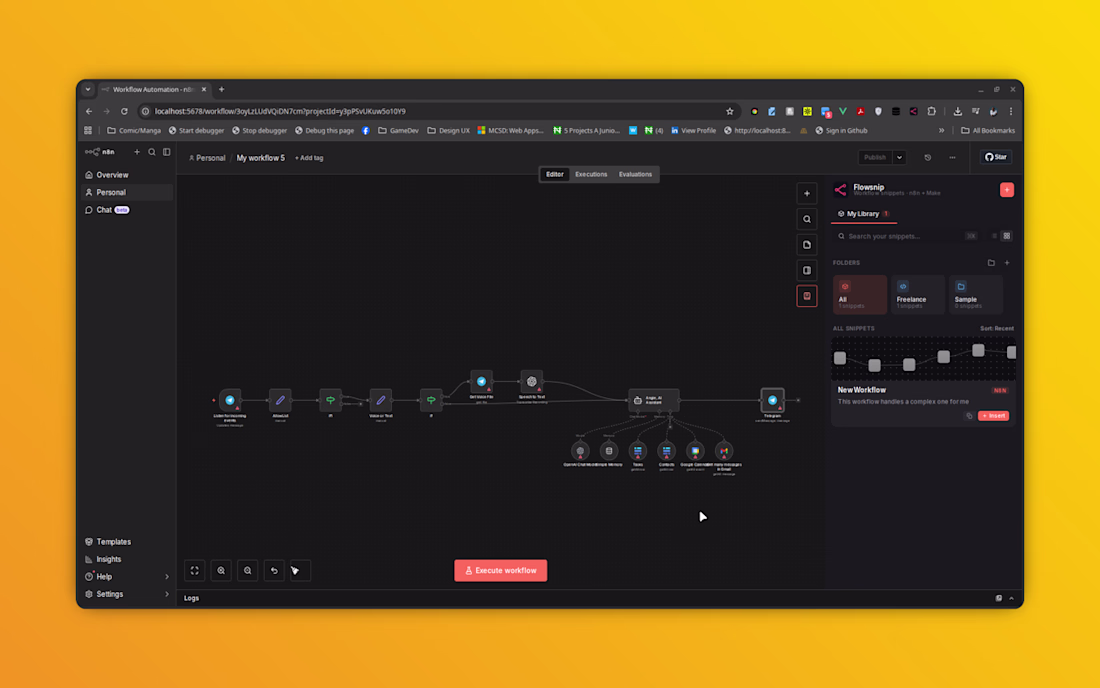The width and height of the screenshot is (1100, 688).
Task: Select the 'Voice or Text' edit node
Action: tap(381, 400)
